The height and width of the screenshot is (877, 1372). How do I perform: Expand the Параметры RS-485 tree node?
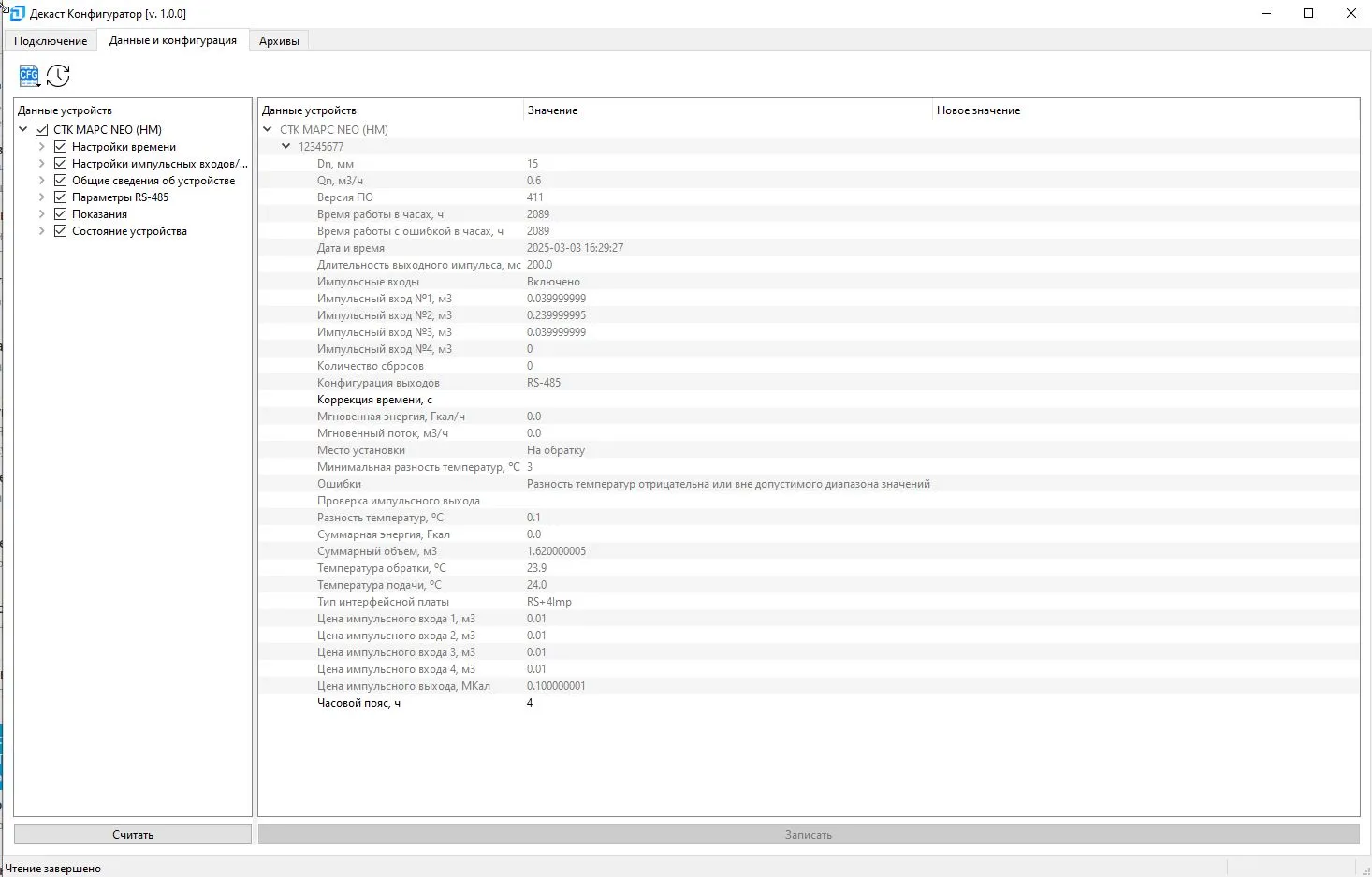tap(42, 197)
